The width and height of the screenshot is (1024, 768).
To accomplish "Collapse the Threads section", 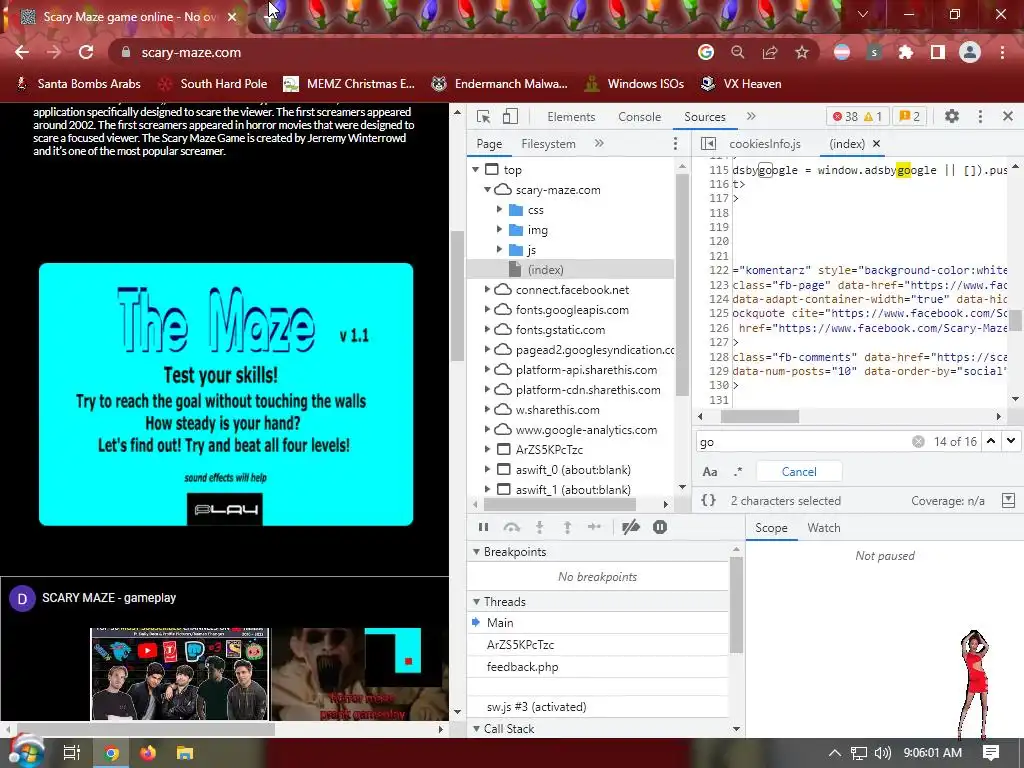I will (x=477, y=601).
